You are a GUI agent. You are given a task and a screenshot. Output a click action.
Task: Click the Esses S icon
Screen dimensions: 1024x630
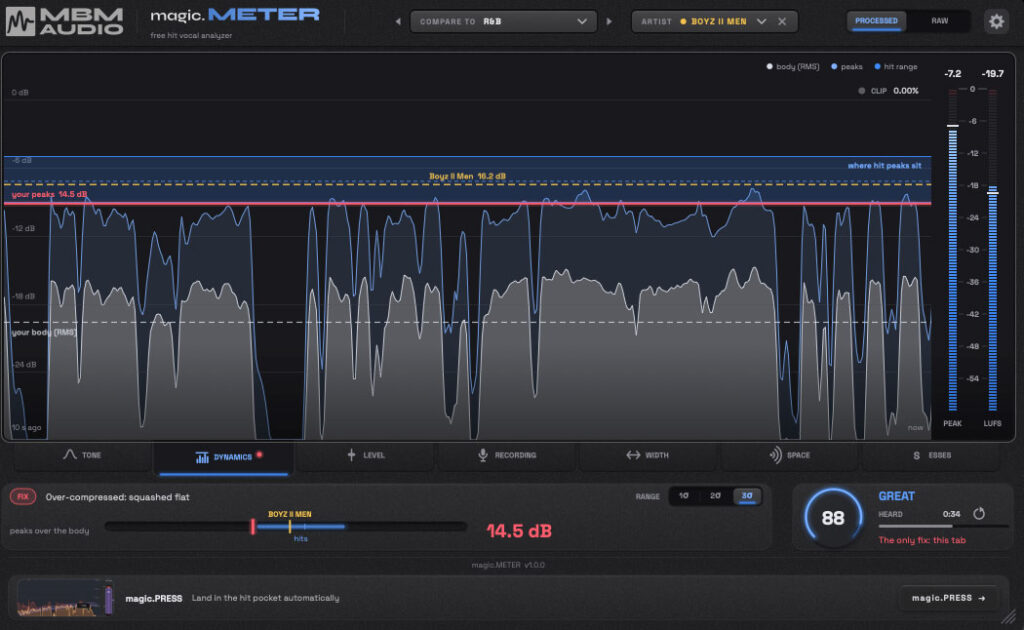tap(916, 456)
